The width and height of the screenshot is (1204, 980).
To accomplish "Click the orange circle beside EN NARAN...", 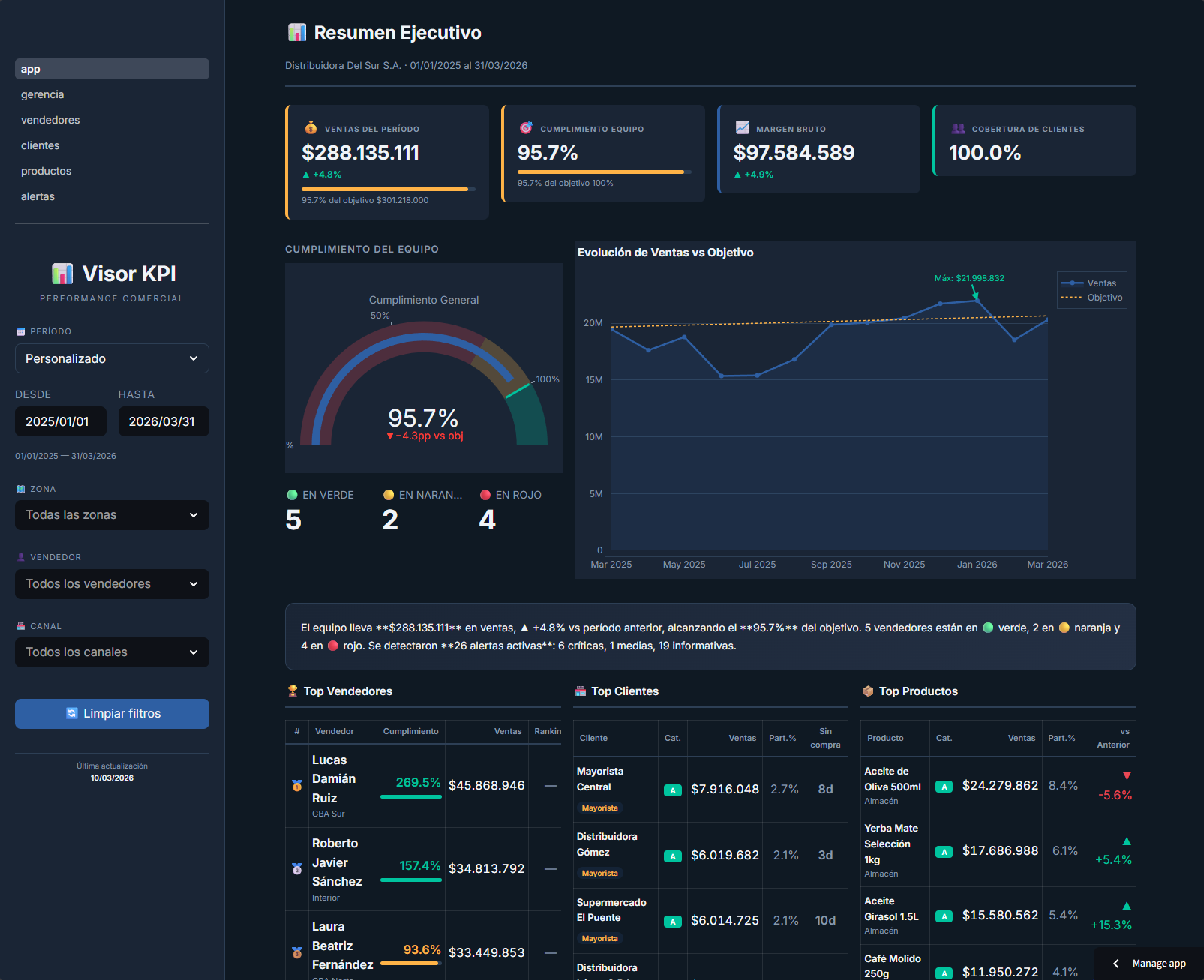I will coord(389,495).
